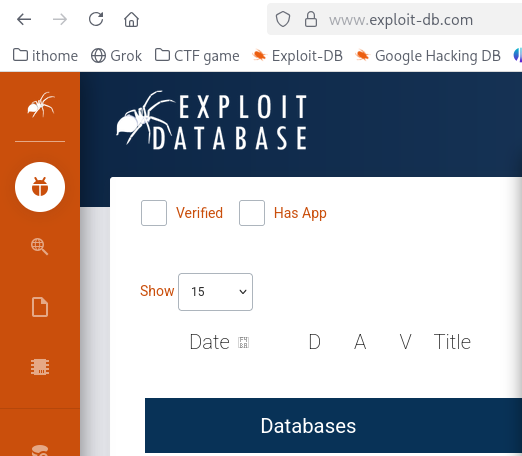The width and height of the screenshot is (522, 456).
Task: Reload the page with refresh icon
Action: coord(96,19)
